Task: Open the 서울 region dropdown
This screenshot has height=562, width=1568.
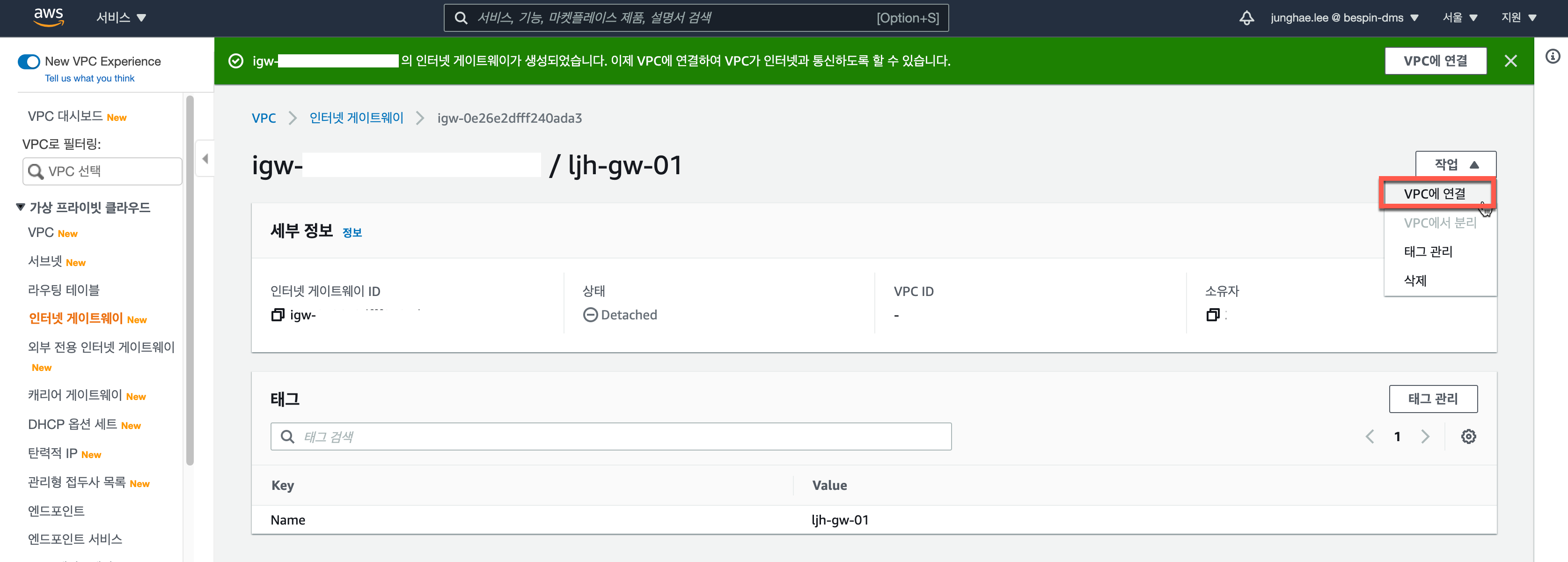Action: pos(1460,18)
